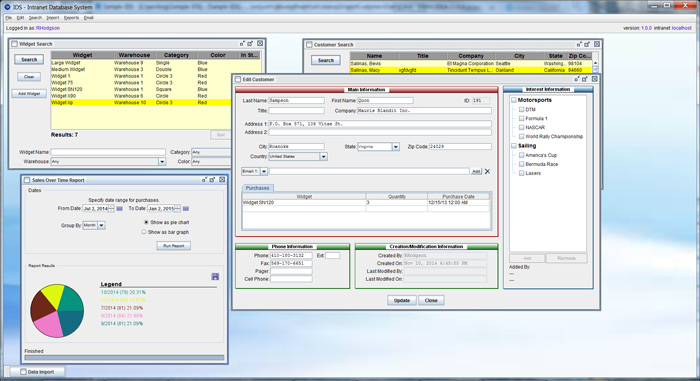Click Search button in Widget Search
The image size is (700, 381).
(x=29, y=59)
